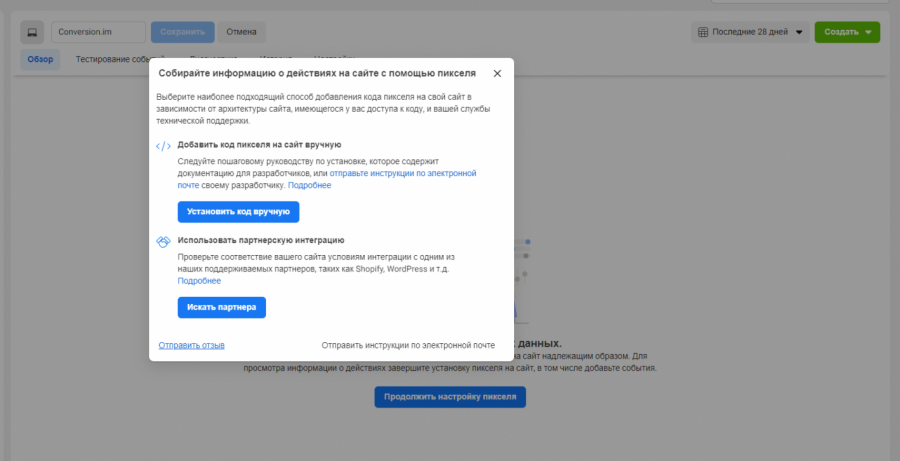Open the Последние 28 дней date dropdown
900x461 pixels.
pos(750,32)
